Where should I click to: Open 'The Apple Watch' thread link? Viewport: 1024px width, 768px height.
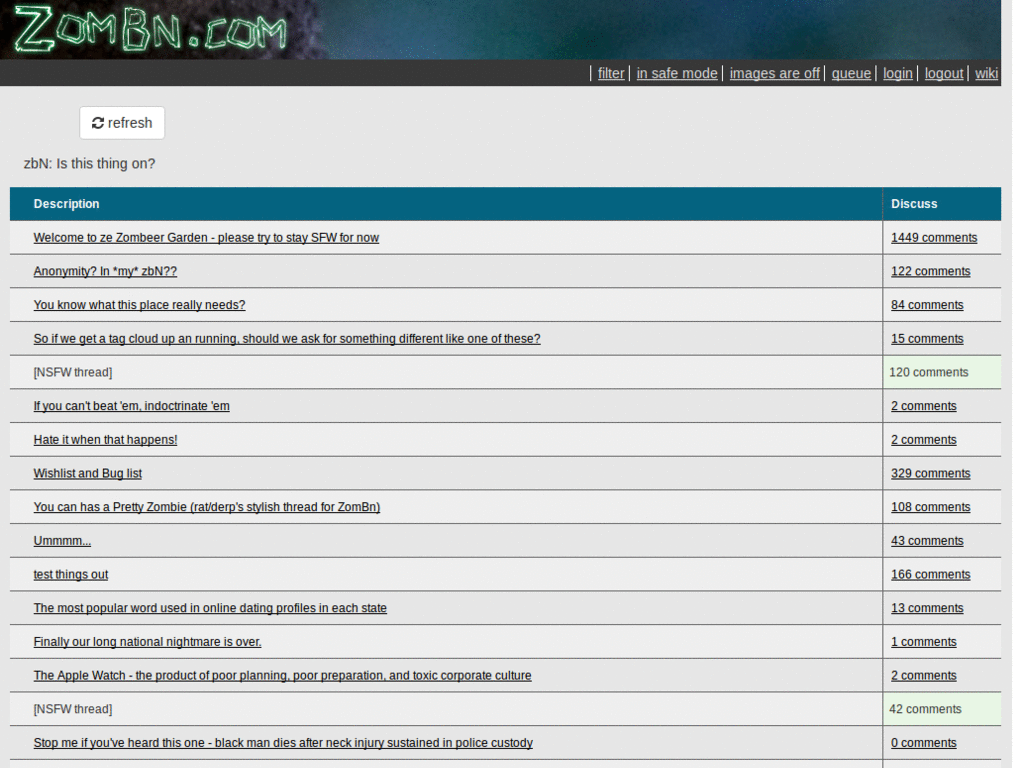click(x=282, y=676)
